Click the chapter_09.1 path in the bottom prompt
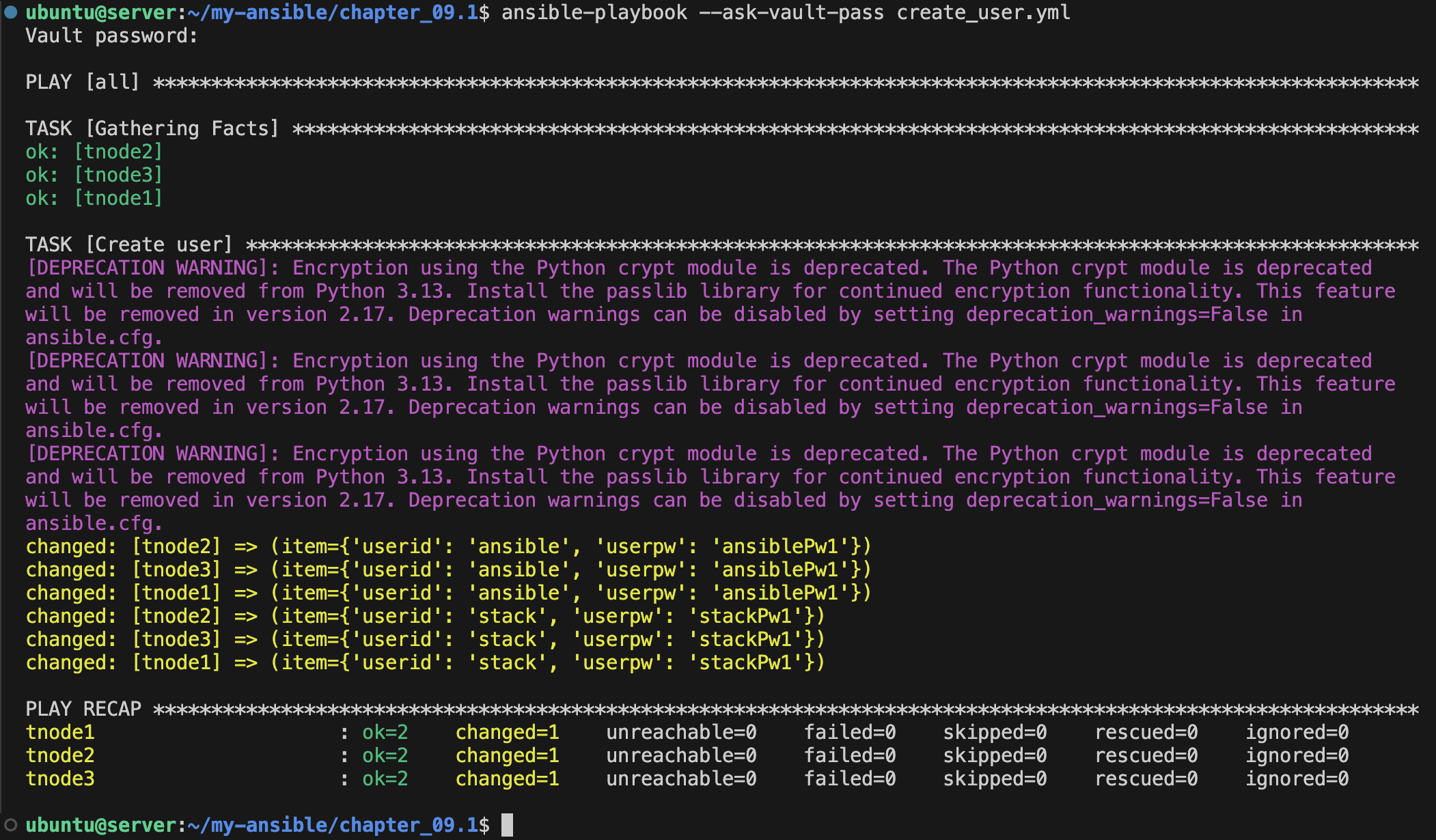 point(408,825)
